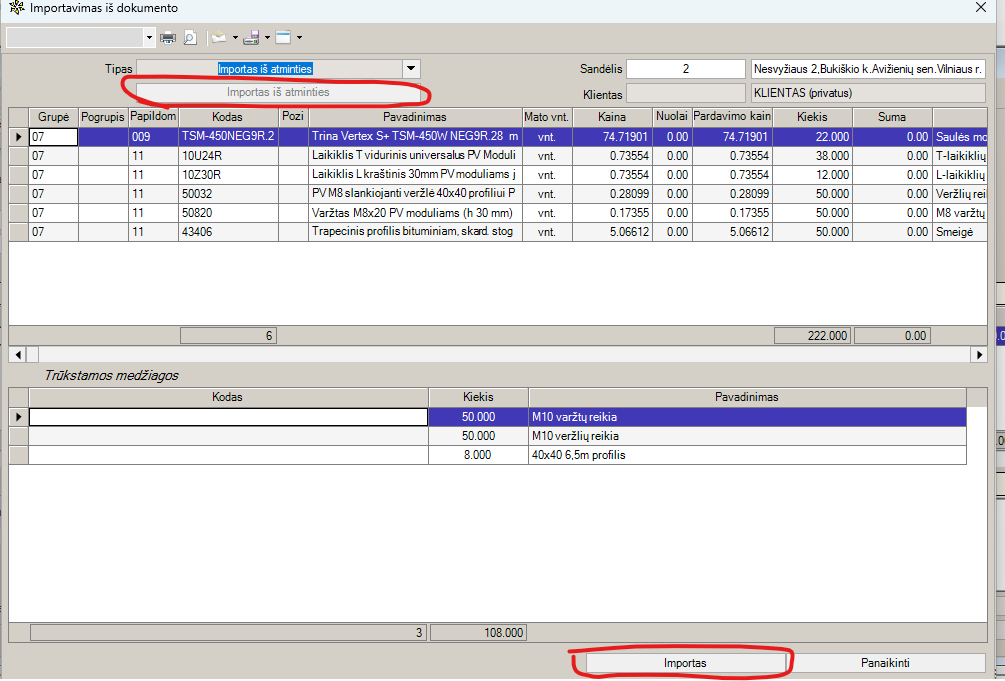Sort by the Kodas column header

click(227, 117)
